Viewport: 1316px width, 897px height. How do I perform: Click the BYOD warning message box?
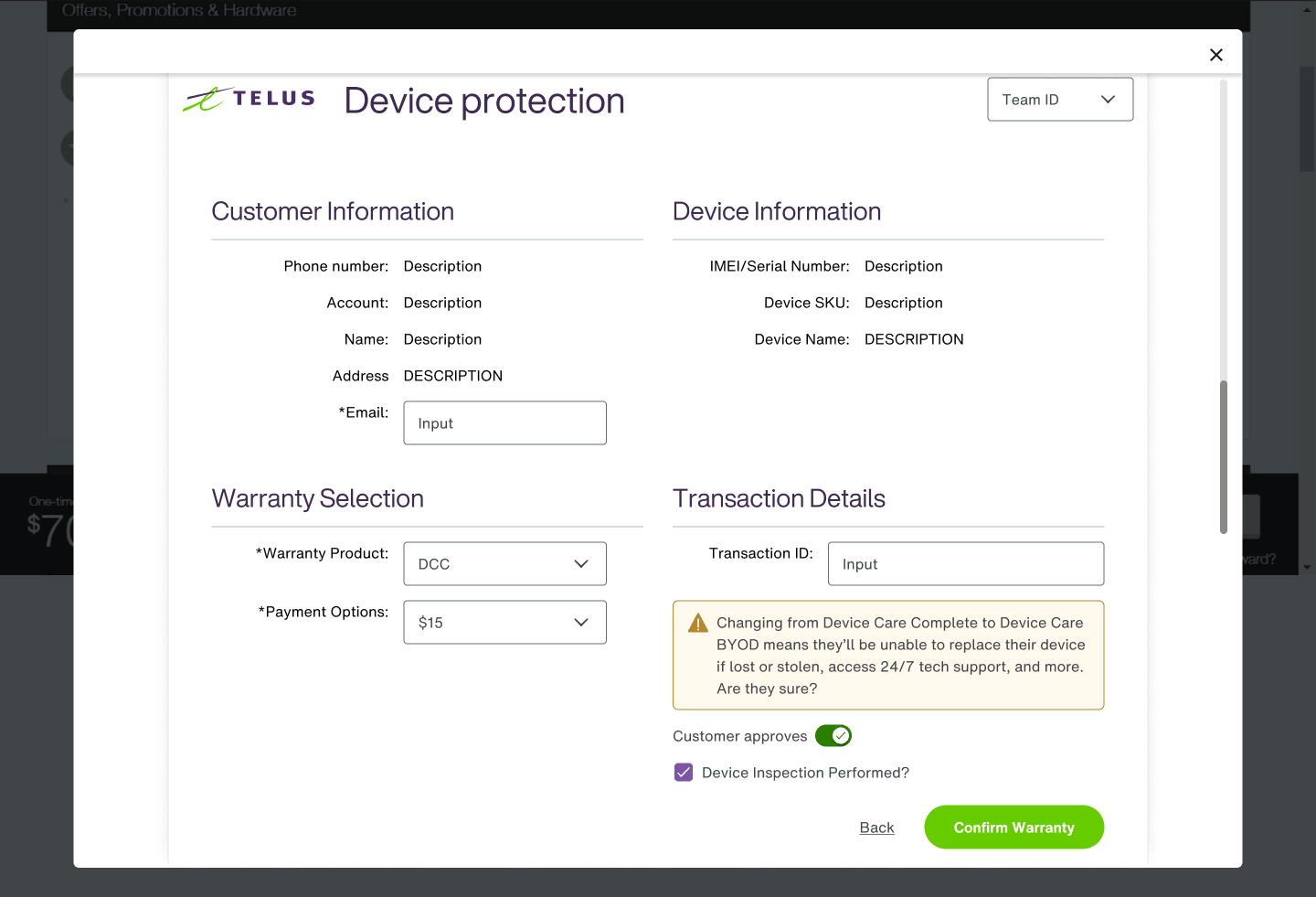(888, 656)
